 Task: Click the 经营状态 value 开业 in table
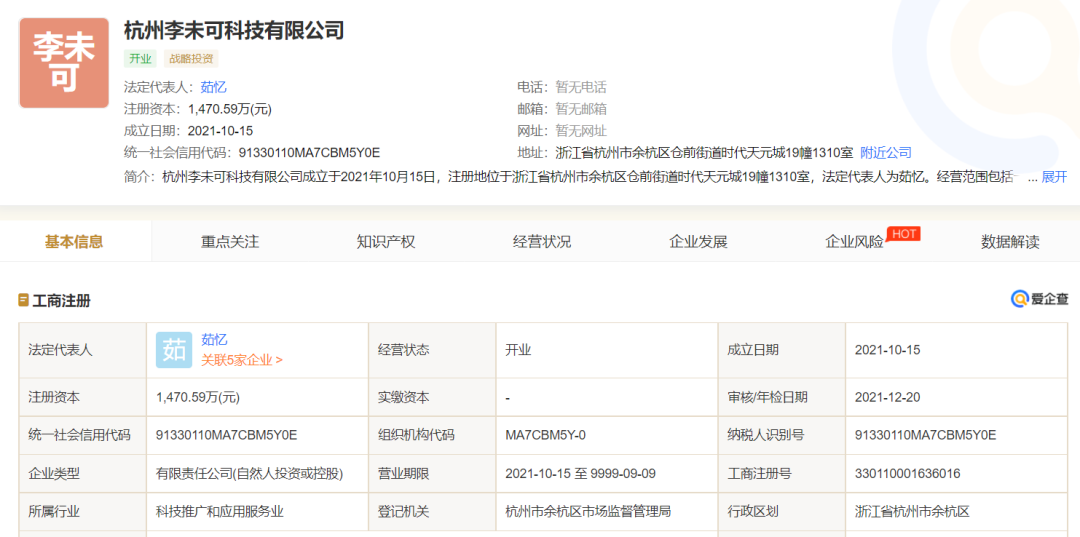pos(518,350)
